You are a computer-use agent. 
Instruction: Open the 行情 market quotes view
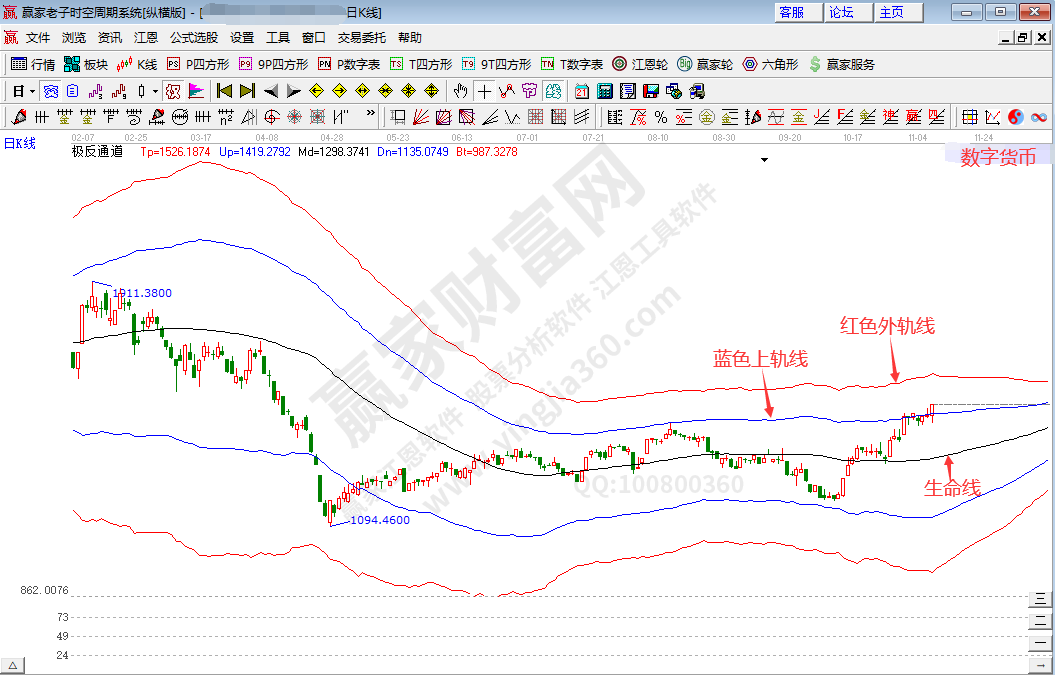(x=32, y=64)
